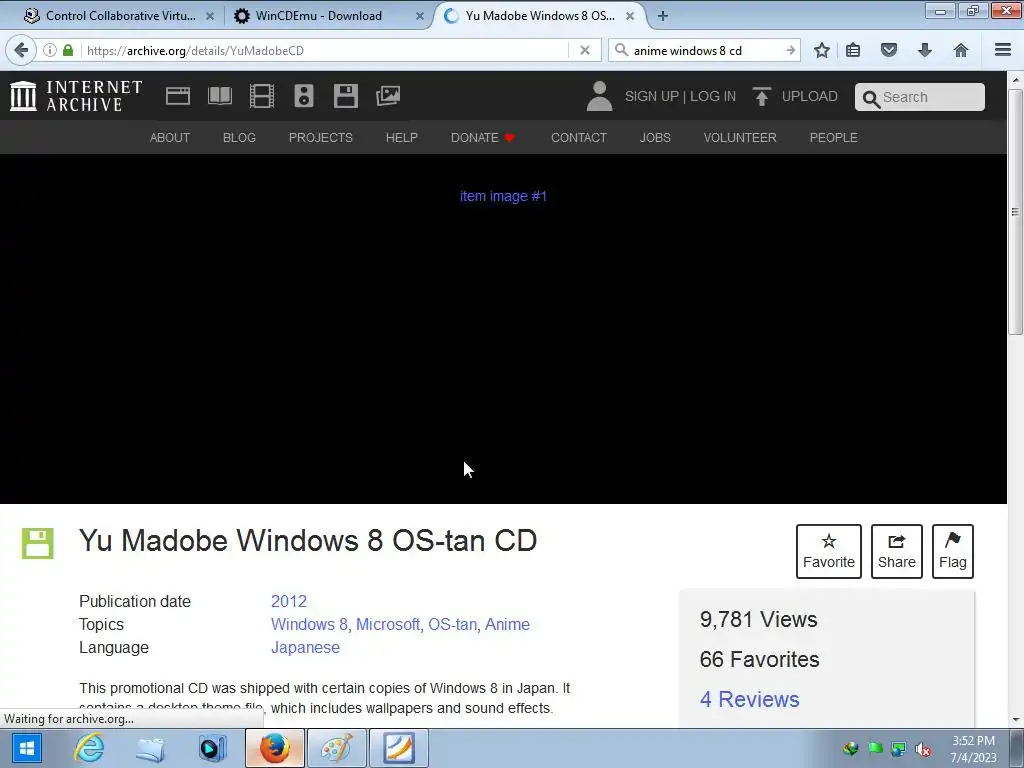The height and width of the screenshot is (768, 1024).
Task: Open the Video section film icon
Action: [262, 96]
